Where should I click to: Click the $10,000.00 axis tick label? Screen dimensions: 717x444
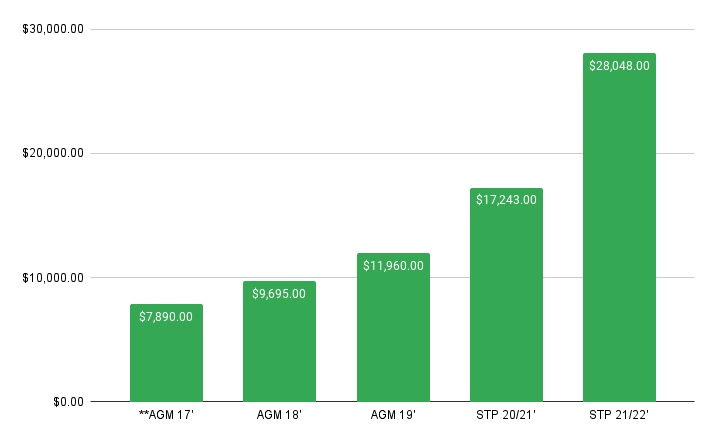click(52, 277)
